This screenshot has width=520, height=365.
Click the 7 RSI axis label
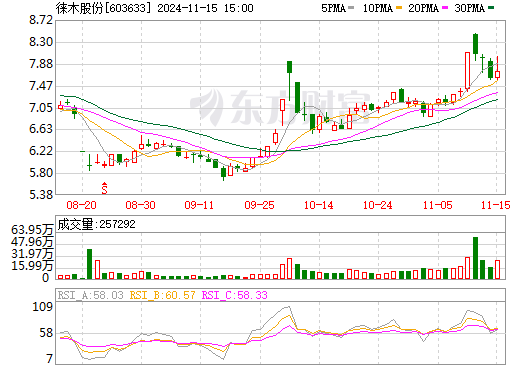[50, 359]
